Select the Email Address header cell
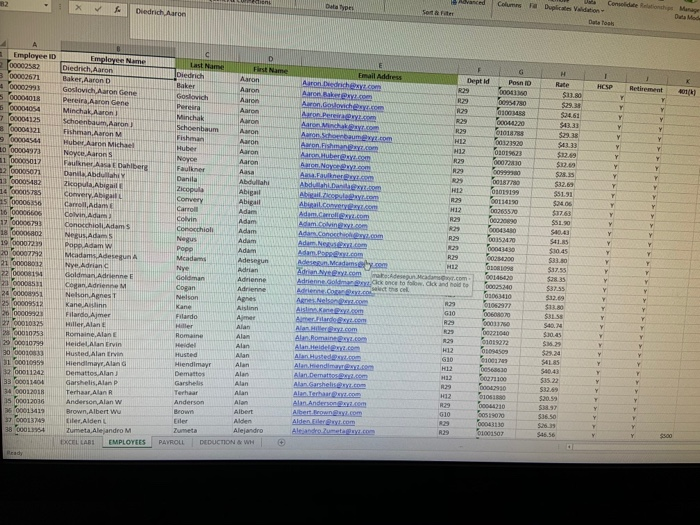The height and width of the screenshot is (525, 700). coord(380,76)
